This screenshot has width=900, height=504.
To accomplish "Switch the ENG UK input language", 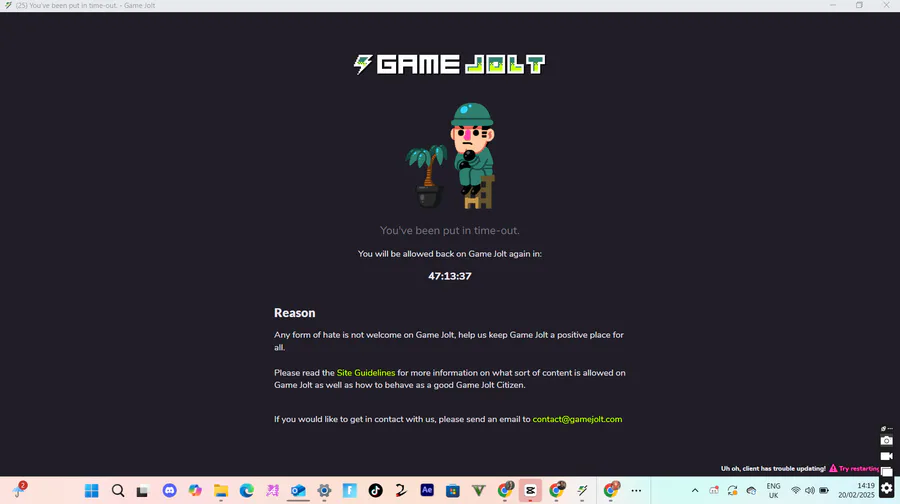I will 773,490.
